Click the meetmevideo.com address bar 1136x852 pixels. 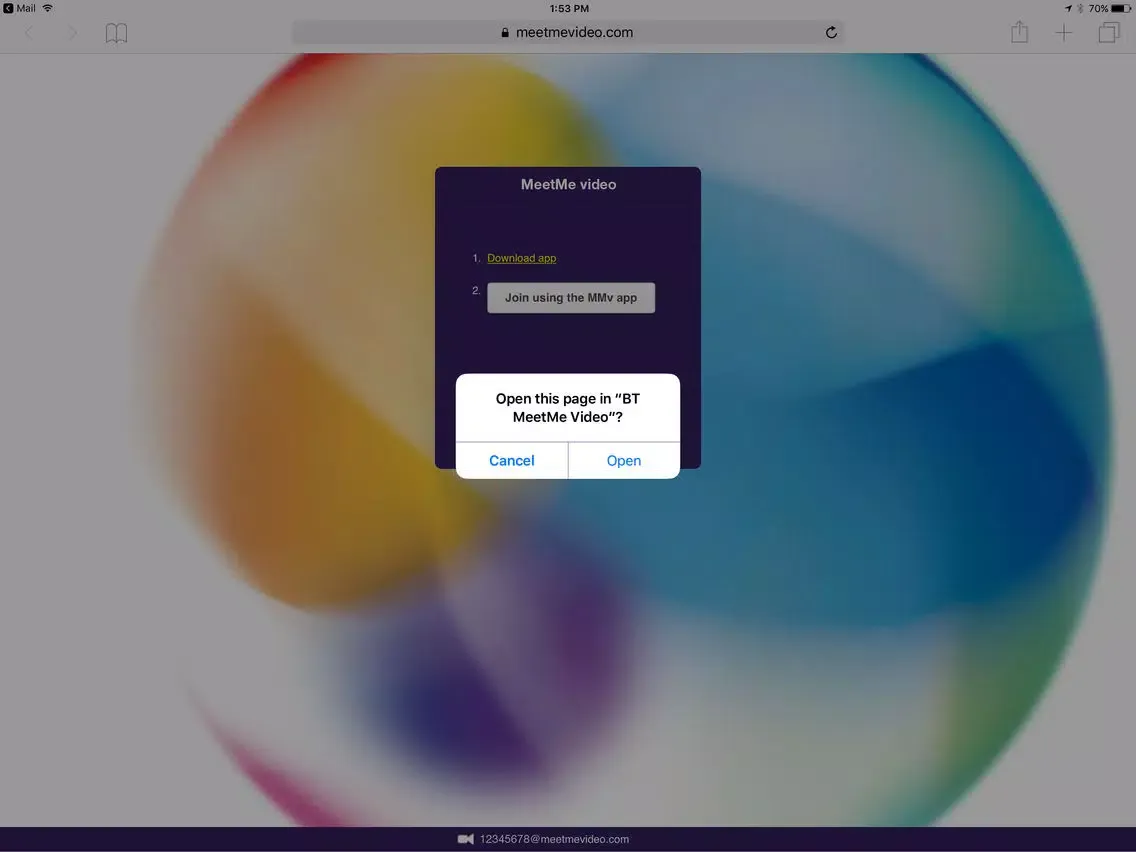click(x=567, y=33)
